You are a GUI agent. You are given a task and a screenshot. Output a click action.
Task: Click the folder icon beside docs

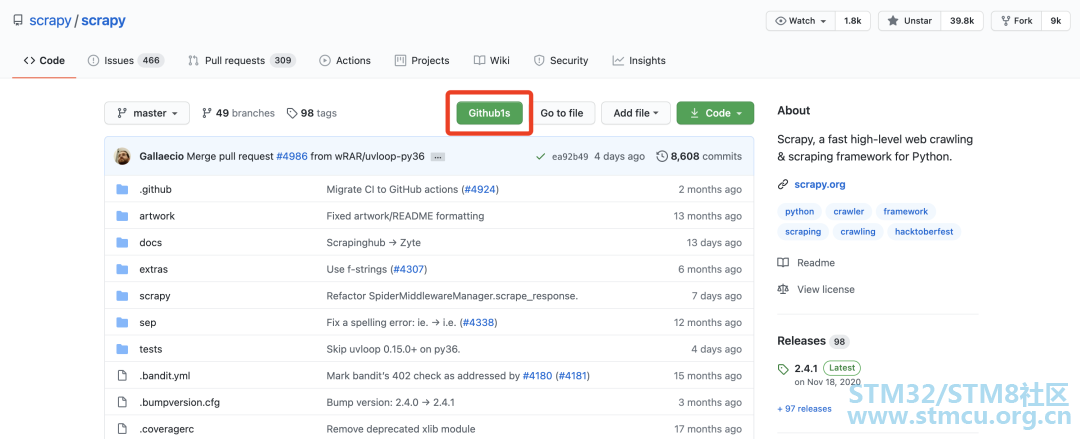click(123, 243)
